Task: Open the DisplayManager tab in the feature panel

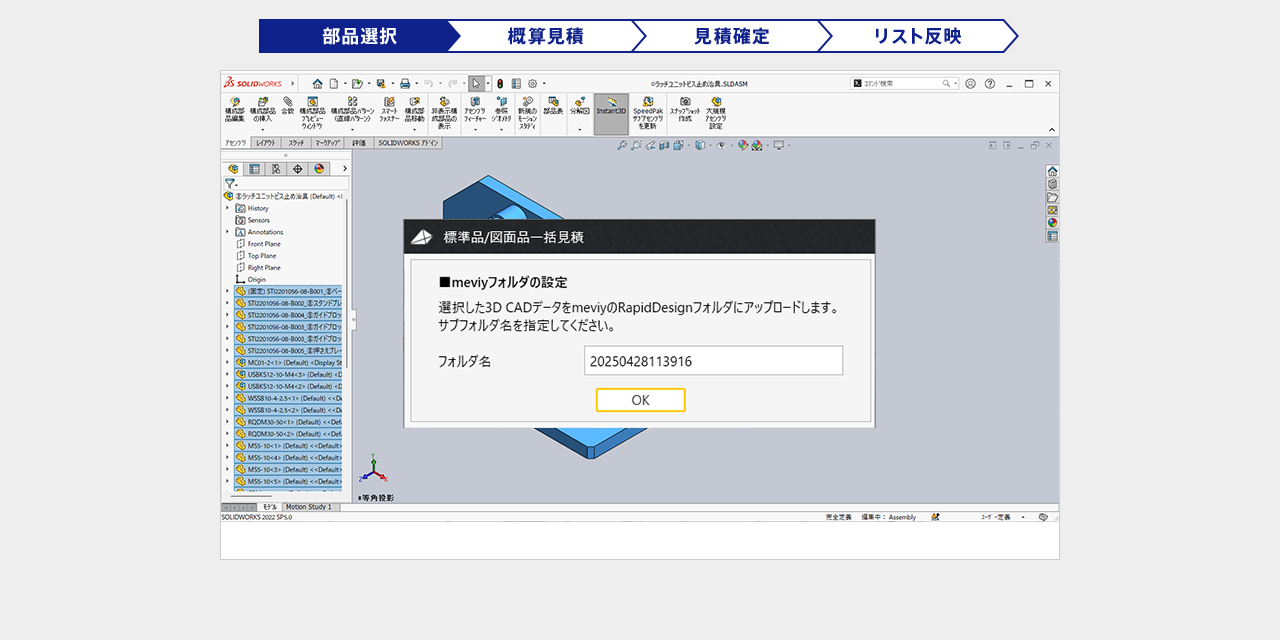Action: pos(319,169)
